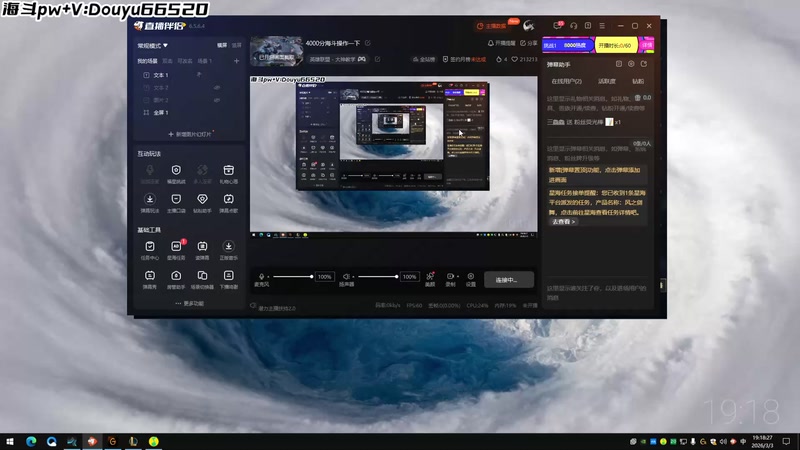Viewport: 800px width, 450px height.
Task: Expand the speaker device dropdown arrow
Action: click(353, 277)
